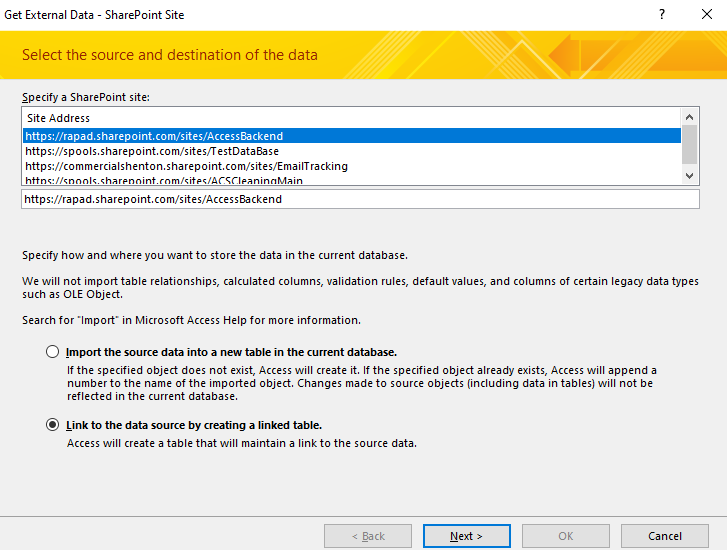Click the Back button
The image size is (727, 550).
pyautogui.click(x=368, y=536)
